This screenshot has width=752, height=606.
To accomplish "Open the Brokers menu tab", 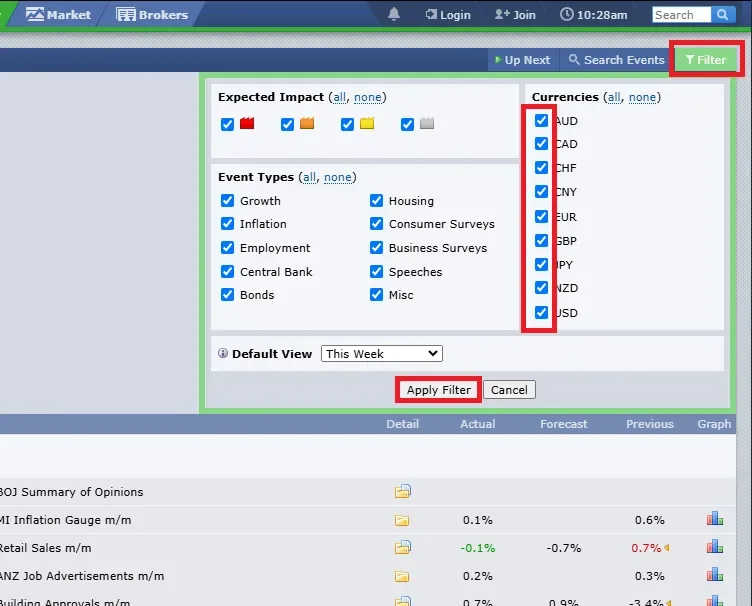I will (152, 14).
